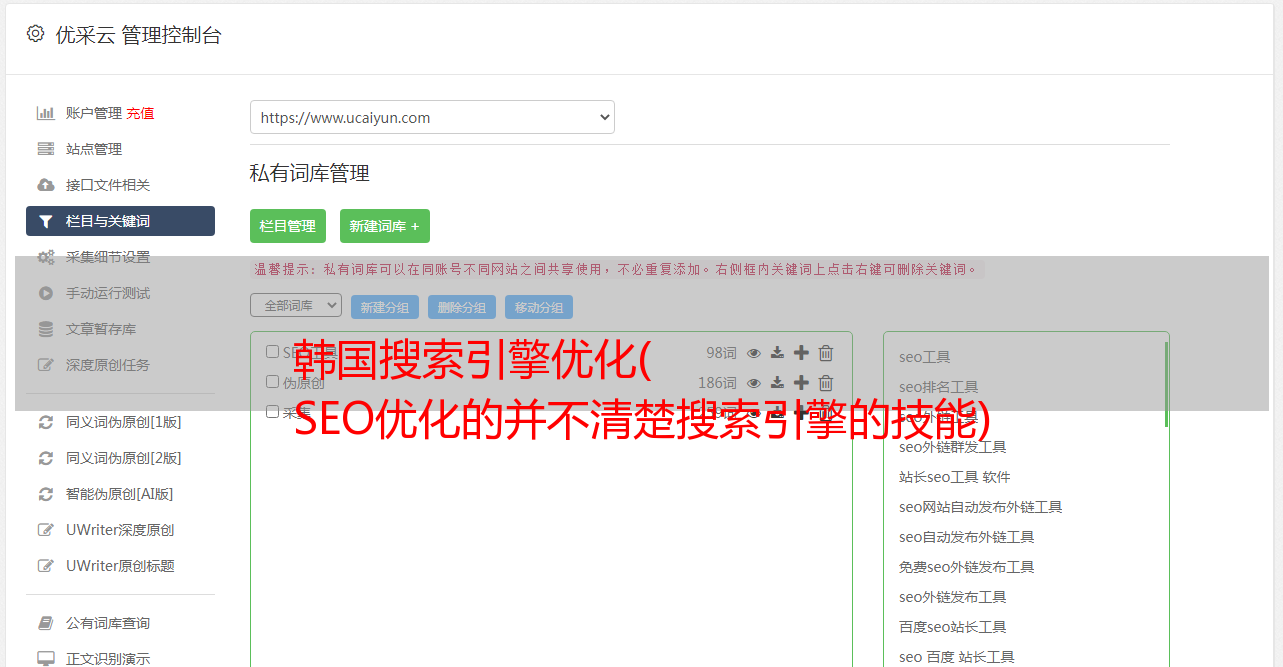Click the cloud icon for 接口文件相关

[x=46, y=185]
